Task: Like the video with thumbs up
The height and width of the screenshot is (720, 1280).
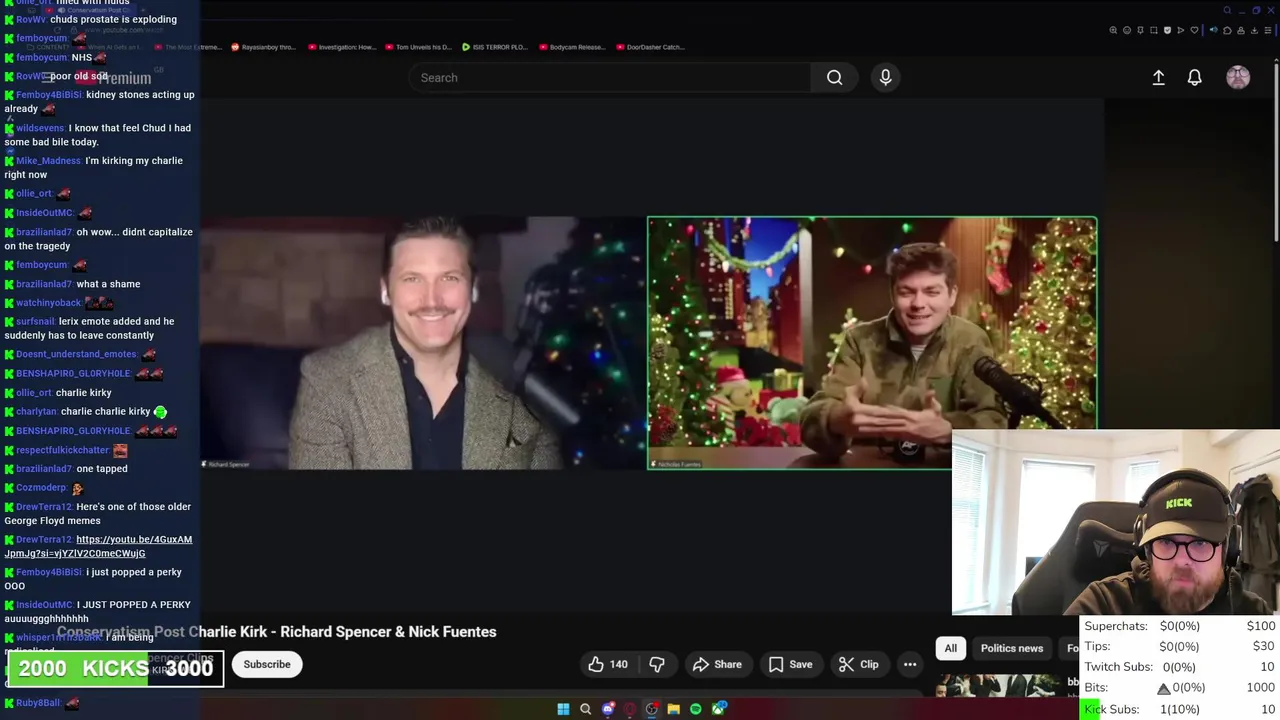Action: click(608, 664)
